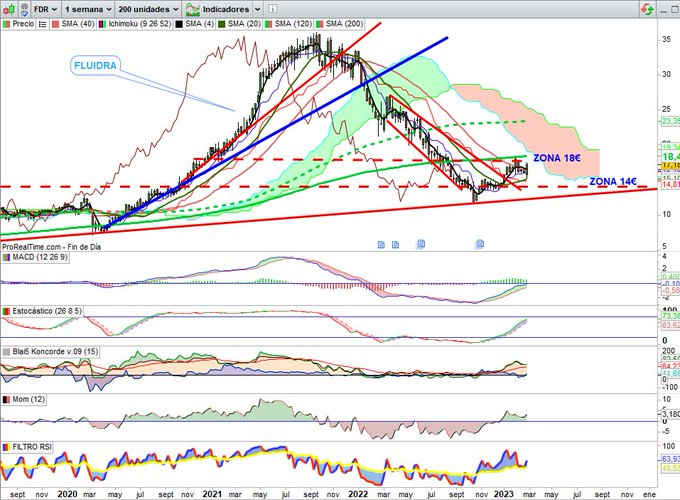
Task: Click the 14,81 red price tag
Action: [670, 185]
